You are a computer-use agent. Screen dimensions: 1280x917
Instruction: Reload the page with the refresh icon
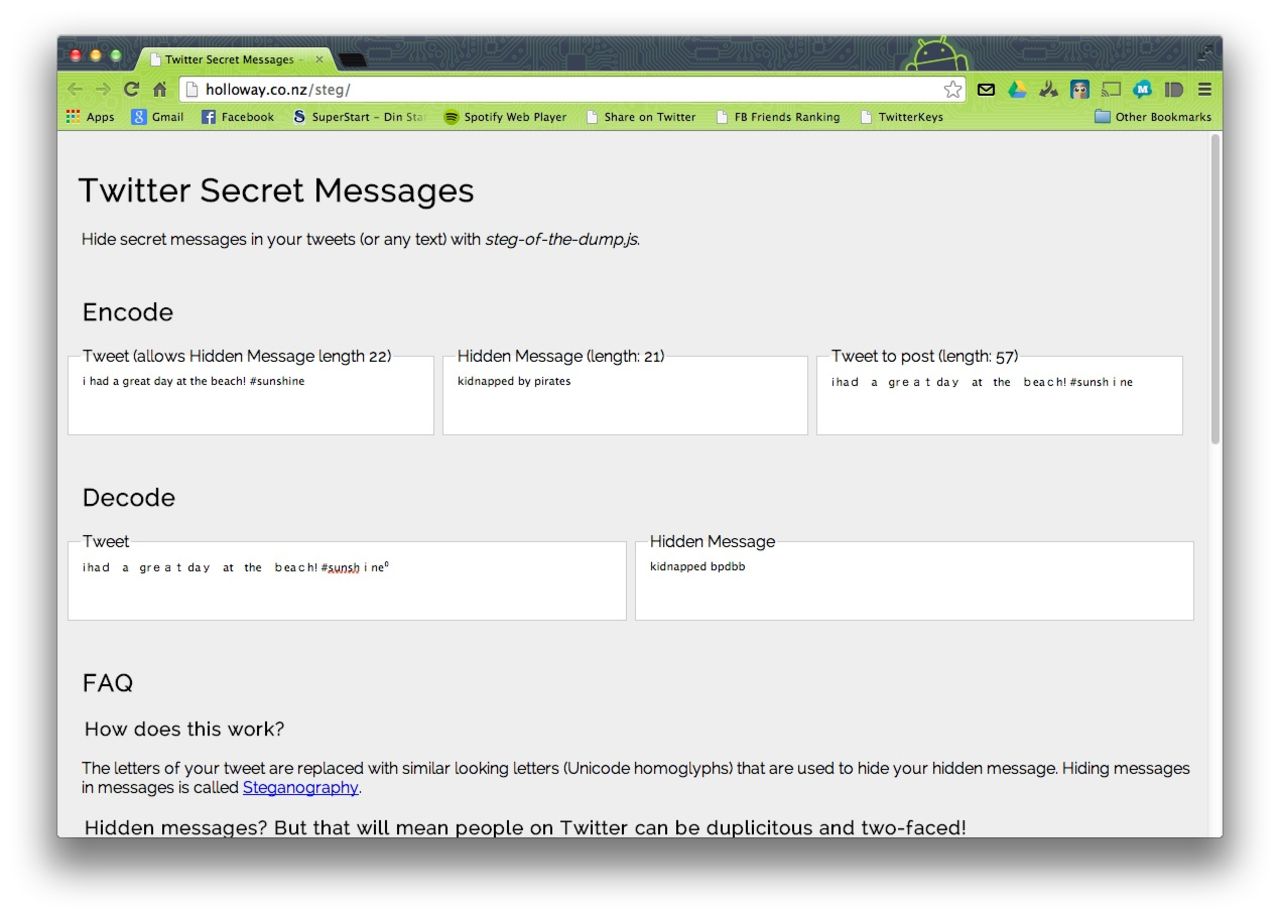131,89
